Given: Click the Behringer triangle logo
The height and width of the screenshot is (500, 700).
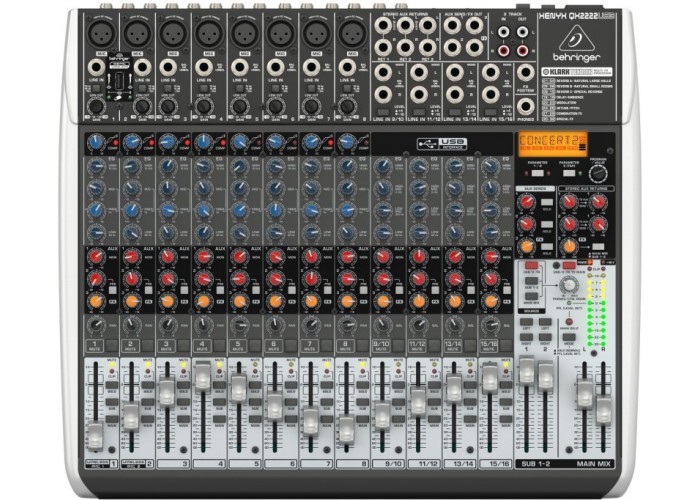Looking at the screenshot, I should tap(577, 37).
